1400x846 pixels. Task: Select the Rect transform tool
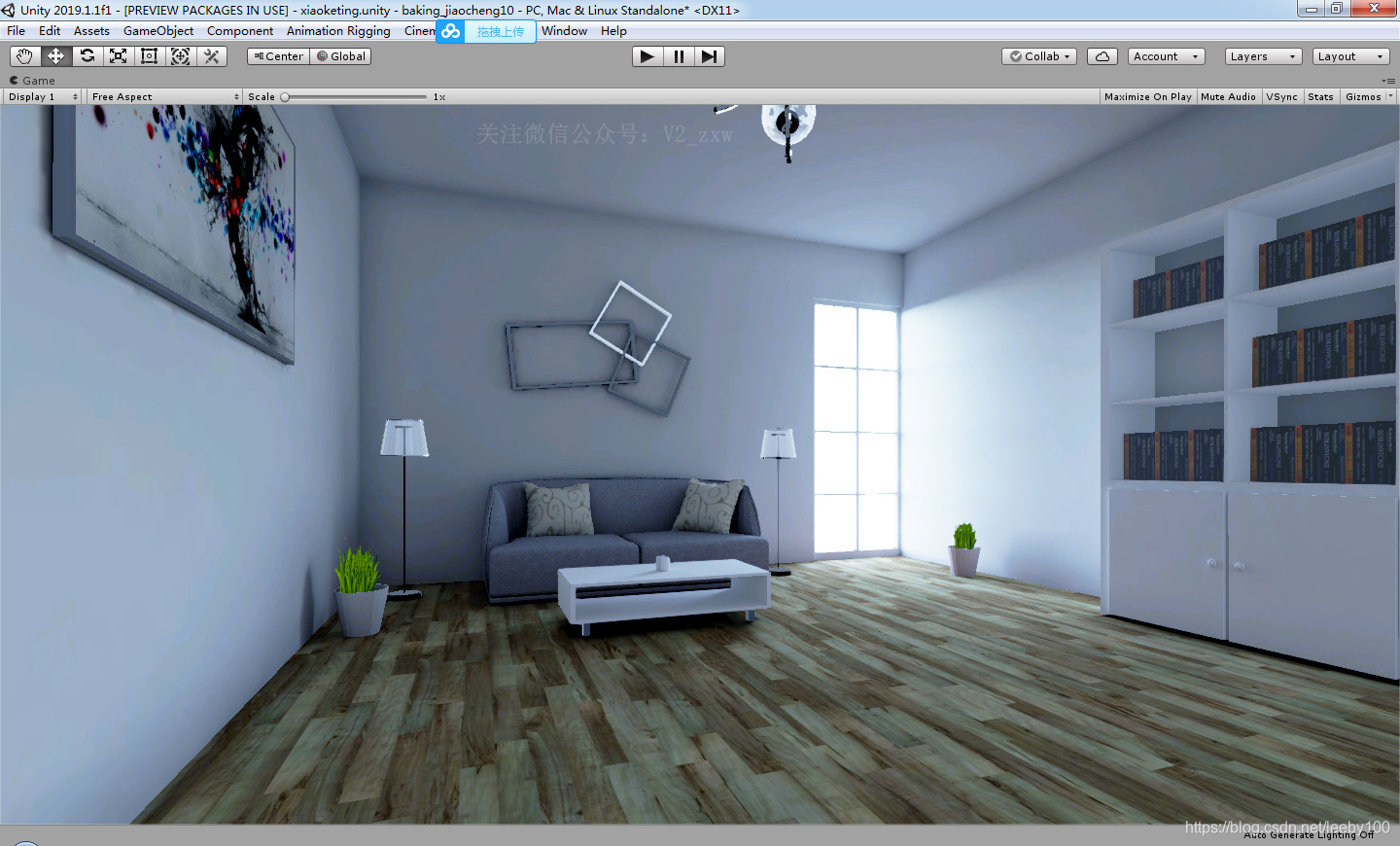pyautogui.click(x=149, y=56)
